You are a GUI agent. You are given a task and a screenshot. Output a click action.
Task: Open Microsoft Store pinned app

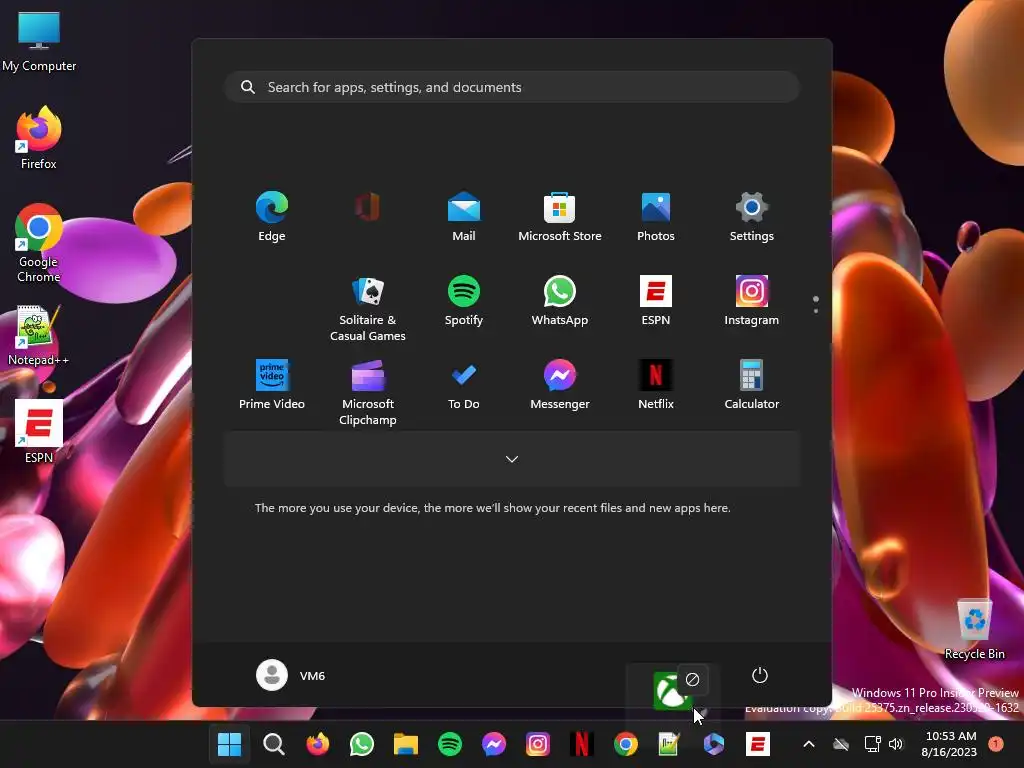[560, 217]
